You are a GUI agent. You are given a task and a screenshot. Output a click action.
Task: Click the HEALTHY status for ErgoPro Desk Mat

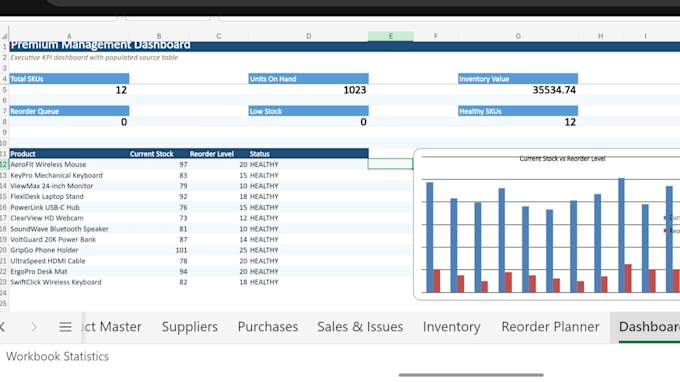308,271
